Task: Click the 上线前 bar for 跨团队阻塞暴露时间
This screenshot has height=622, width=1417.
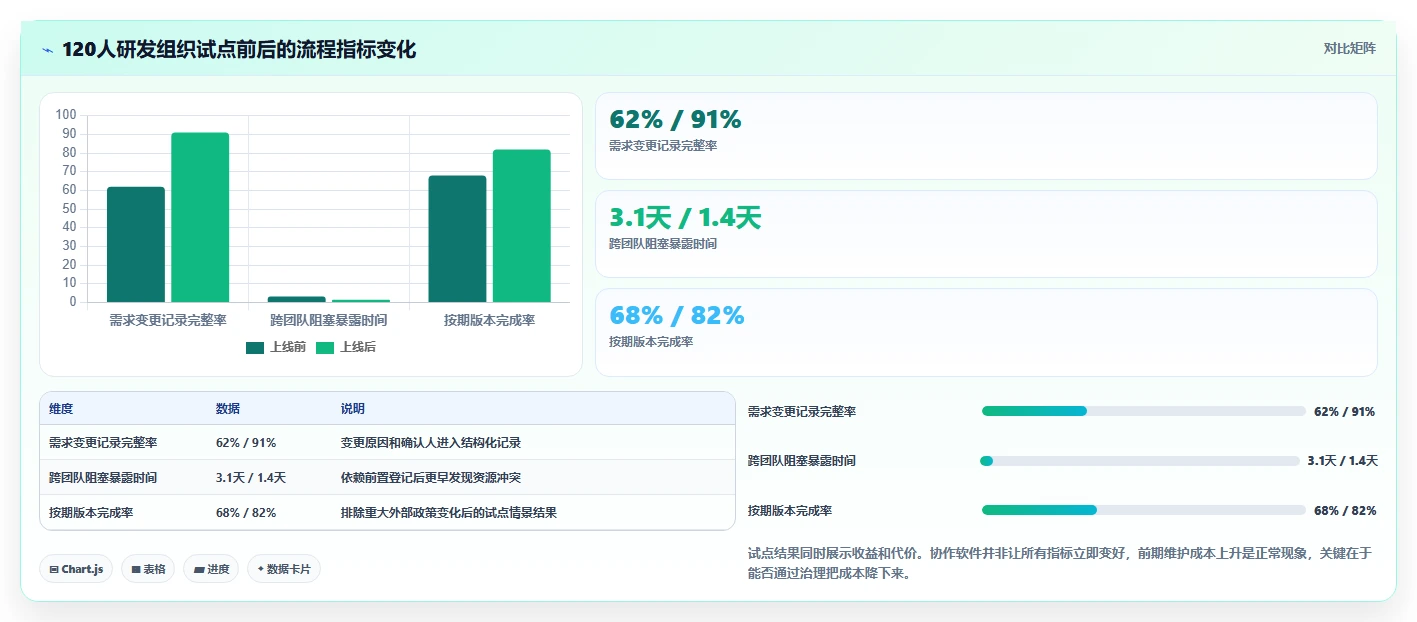Action: point(296,299)
